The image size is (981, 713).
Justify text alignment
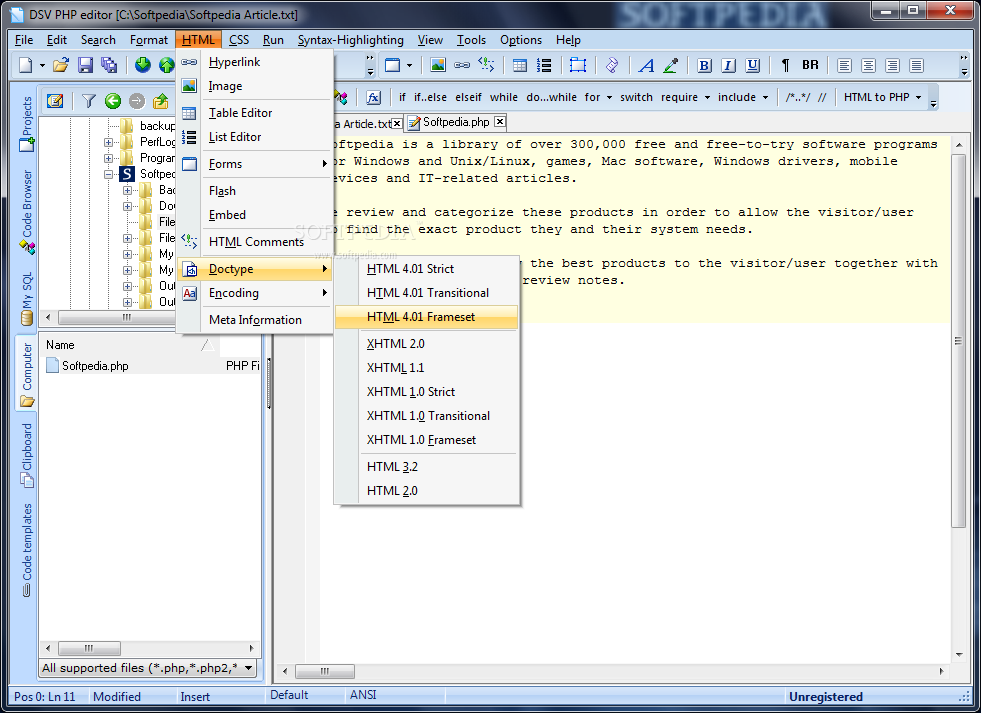917,65
